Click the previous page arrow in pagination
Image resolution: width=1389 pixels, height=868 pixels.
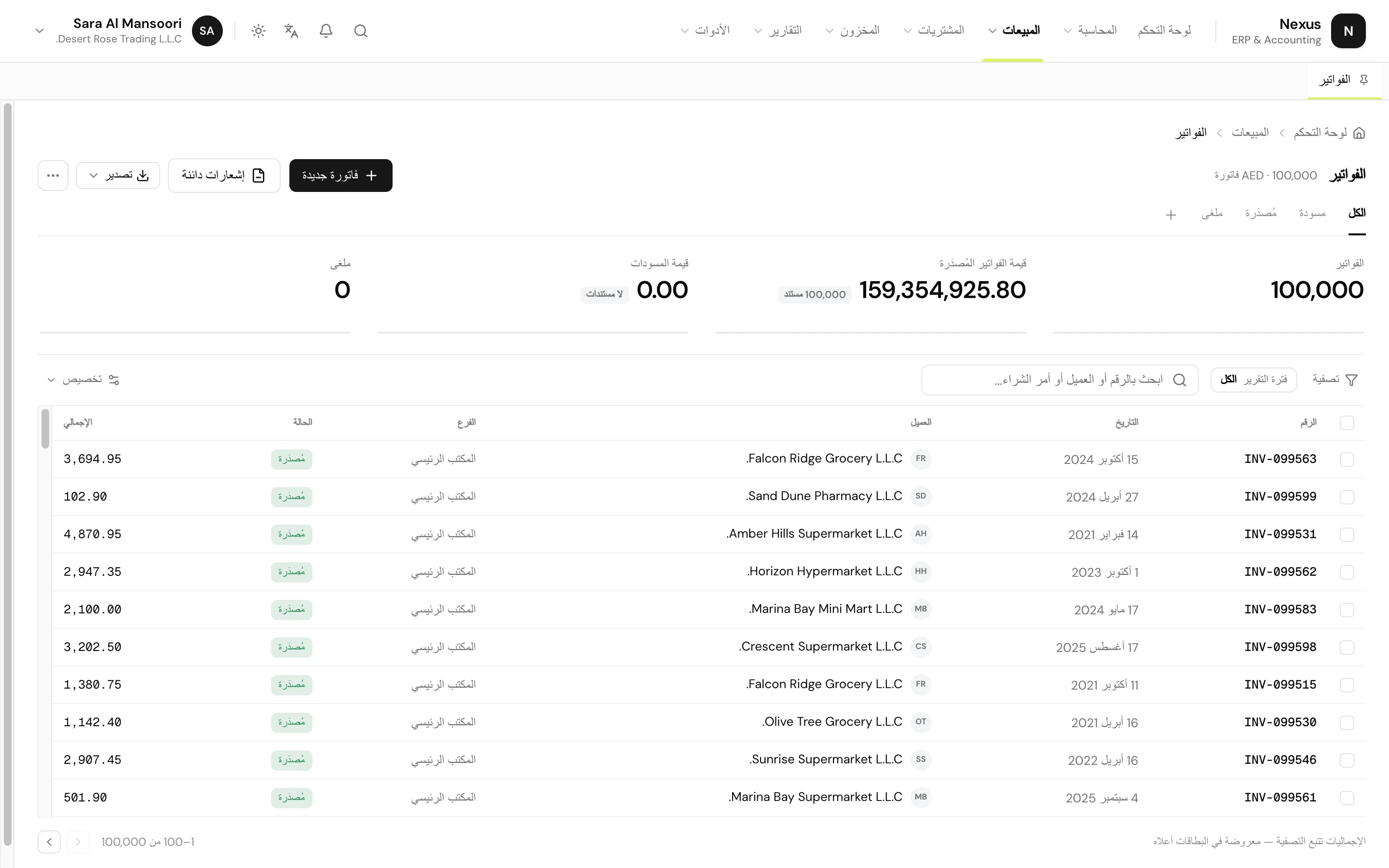point(78,842)
